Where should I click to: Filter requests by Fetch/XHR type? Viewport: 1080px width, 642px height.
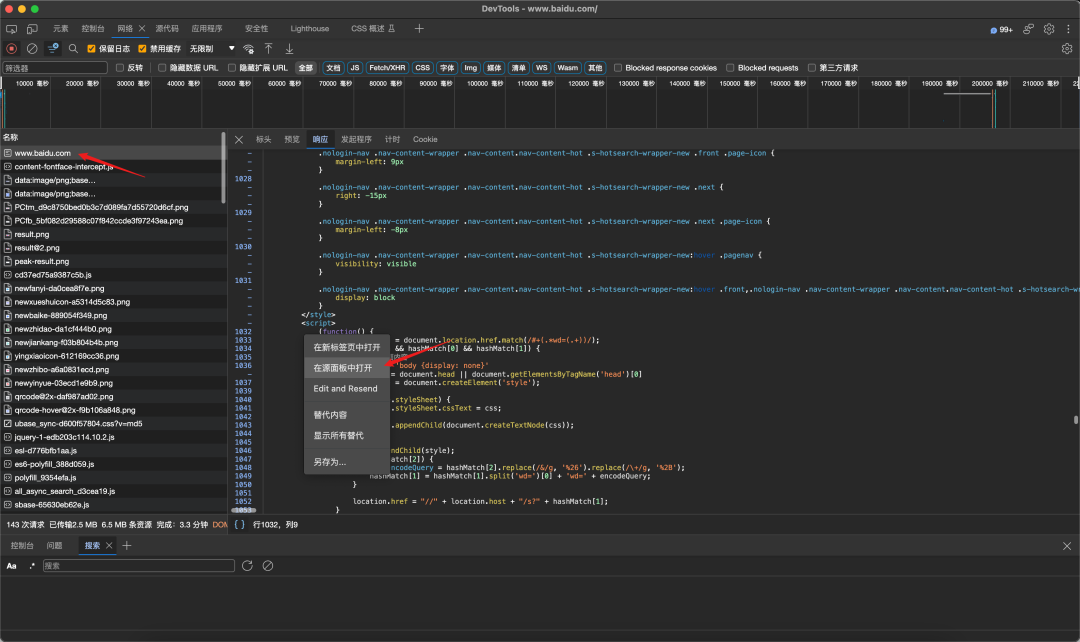click(x=387, y=68)
